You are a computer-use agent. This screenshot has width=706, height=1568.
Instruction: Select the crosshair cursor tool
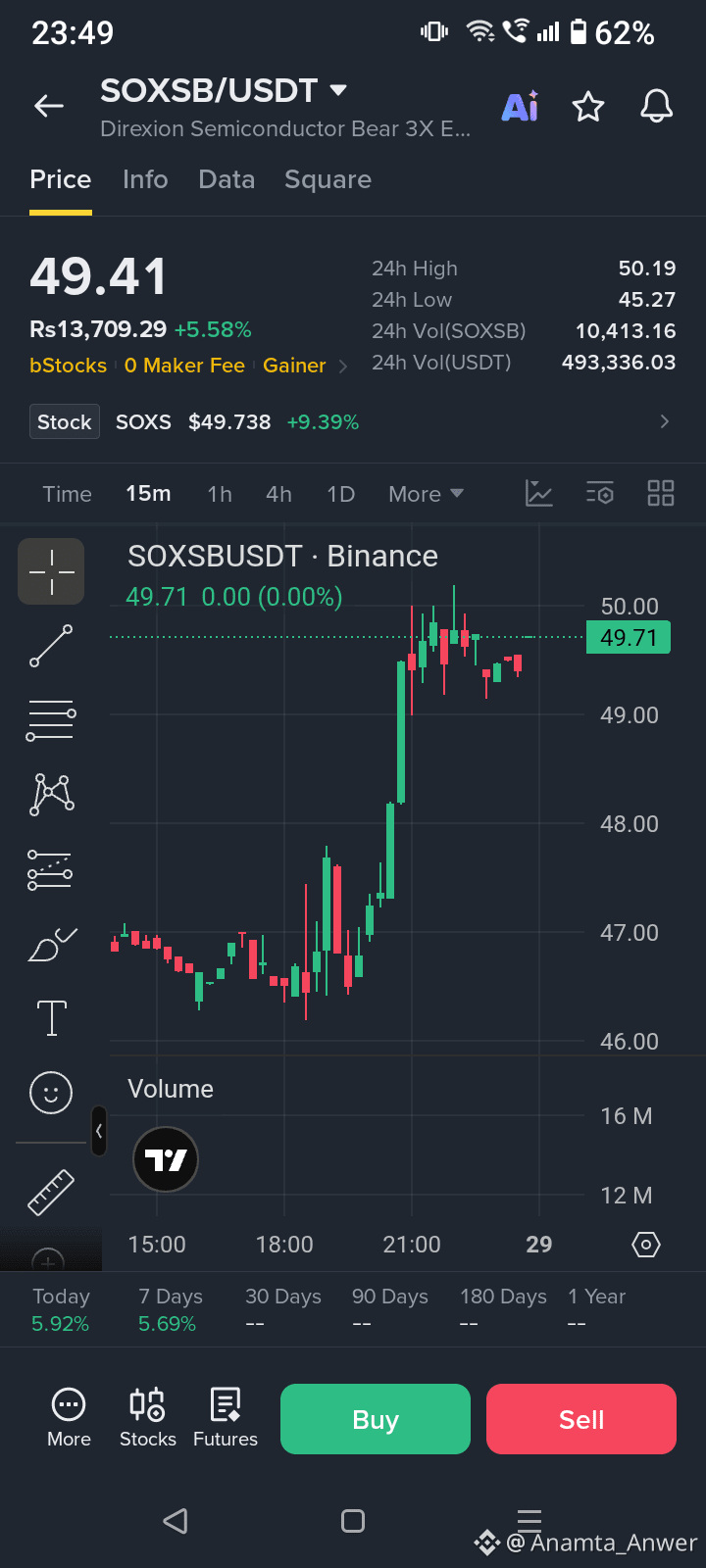click(51, 571)
